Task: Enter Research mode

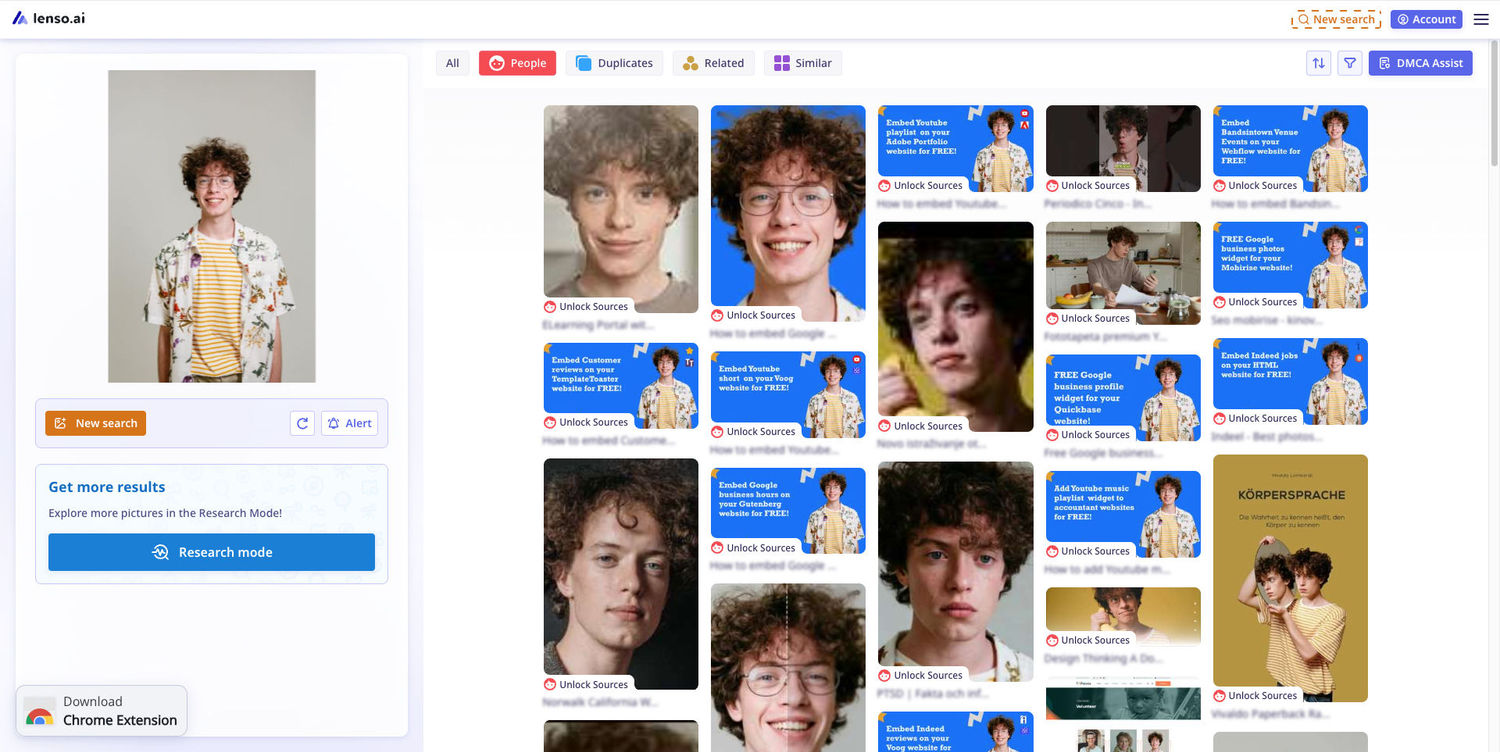Action: (212, 552)
